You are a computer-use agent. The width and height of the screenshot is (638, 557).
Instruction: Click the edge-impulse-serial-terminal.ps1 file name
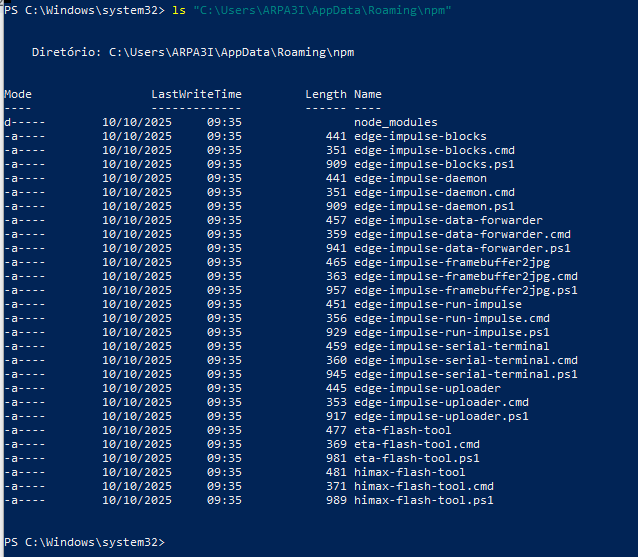(x=466, y=374)
